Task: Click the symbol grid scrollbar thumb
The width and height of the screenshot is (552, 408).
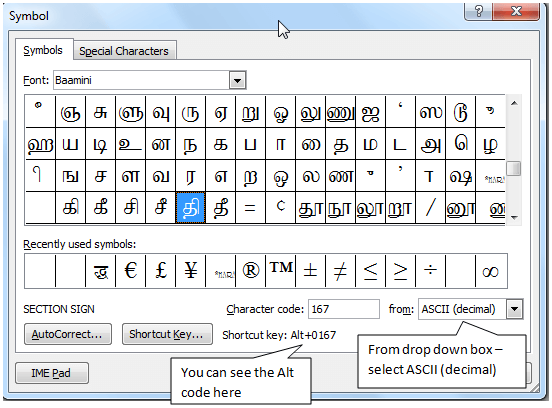Action: [514, 168]
